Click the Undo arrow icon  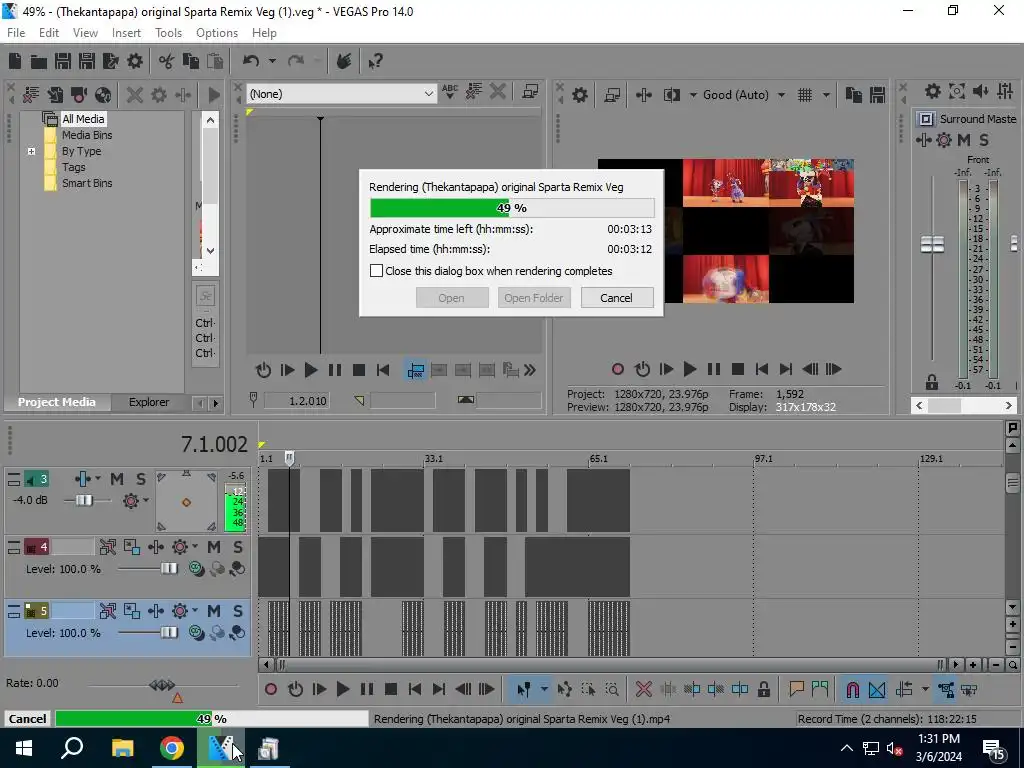pos(251,61)
